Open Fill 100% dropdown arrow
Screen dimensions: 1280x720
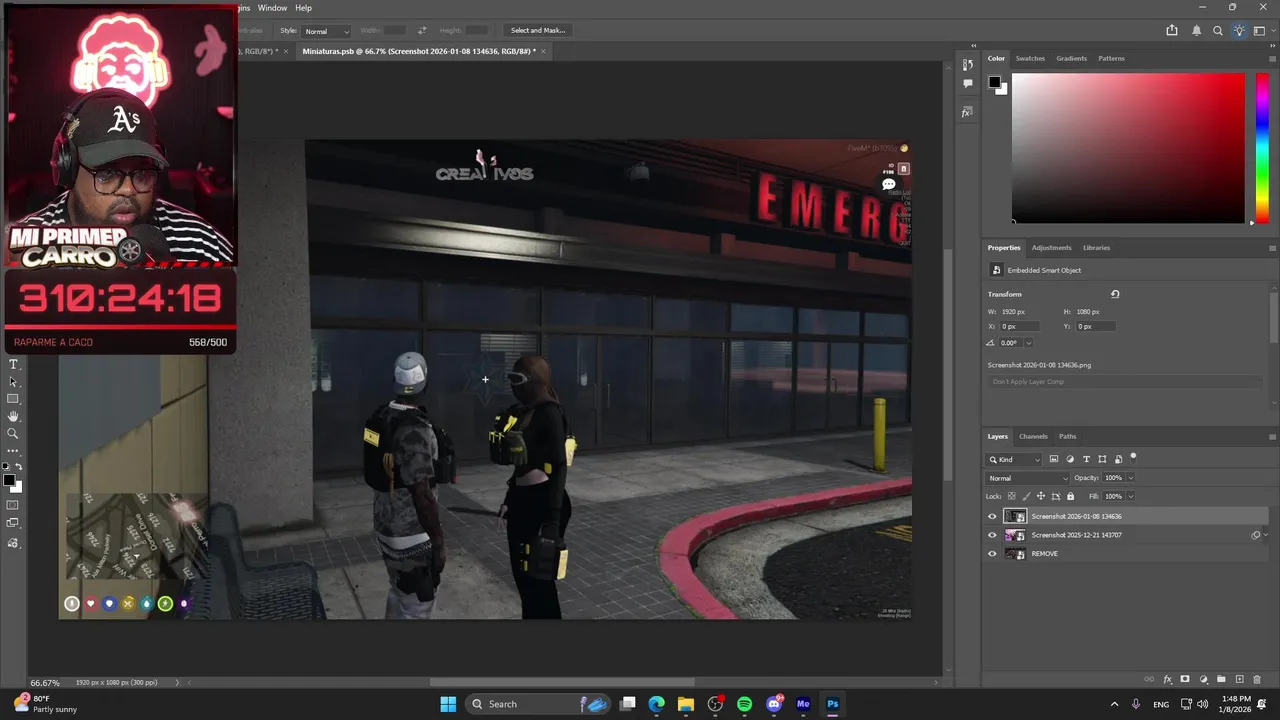pos(1131,496)
